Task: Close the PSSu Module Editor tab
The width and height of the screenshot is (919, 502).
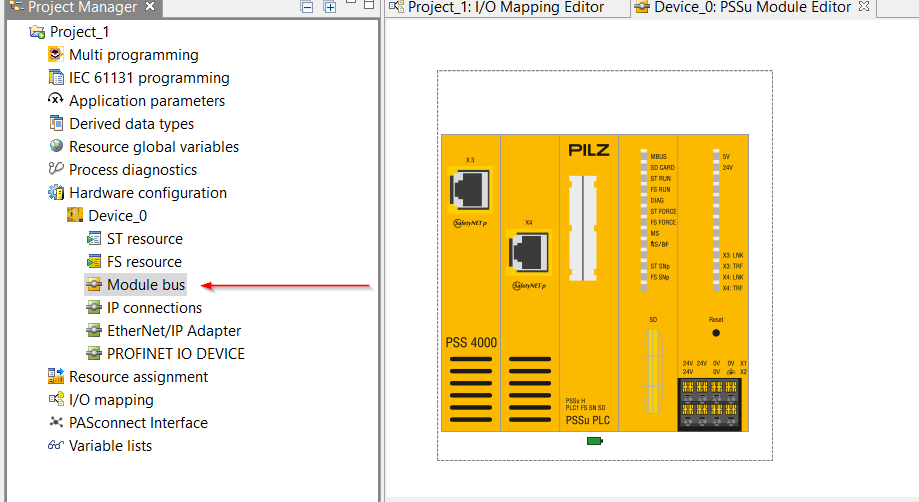Action: (864, 6)
